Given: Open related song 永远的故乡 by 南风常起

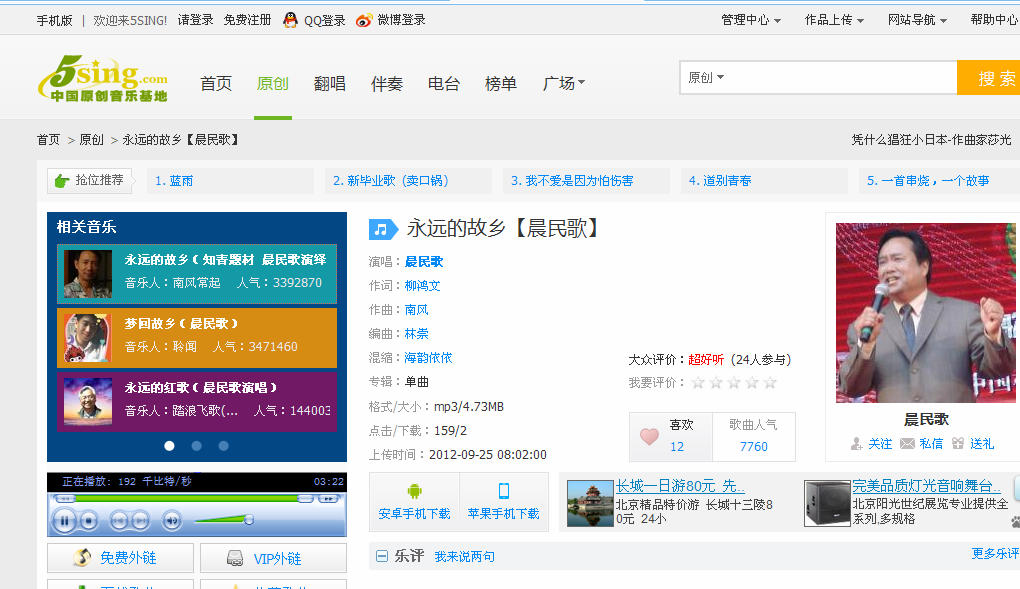Looking at the screenshot, I should [x=197, y=273].
